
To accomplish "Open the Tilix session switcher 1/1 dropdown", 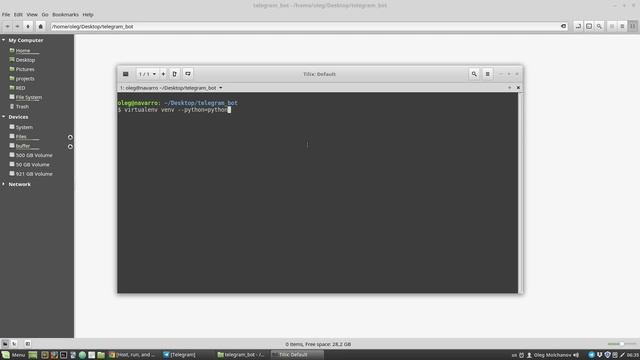I will pos(147,74).
